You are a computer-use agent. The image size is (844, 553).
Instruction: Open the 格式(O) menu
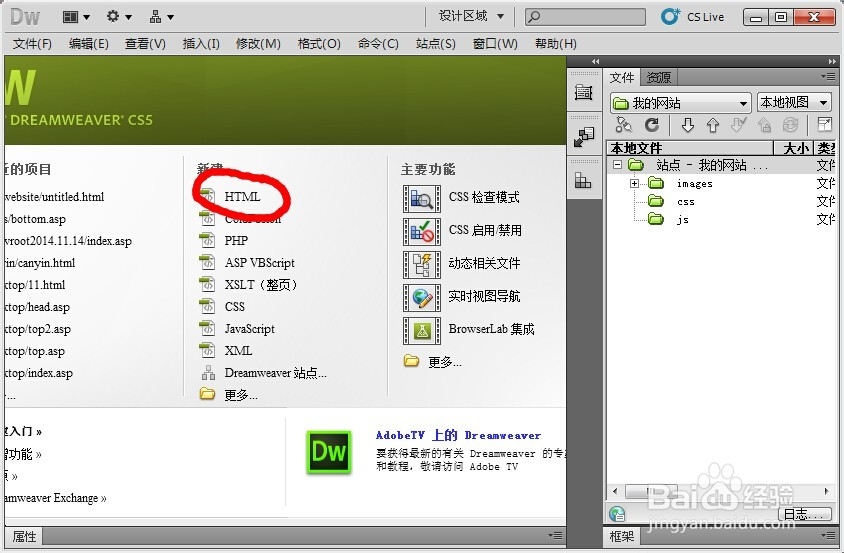pos(319,44)
